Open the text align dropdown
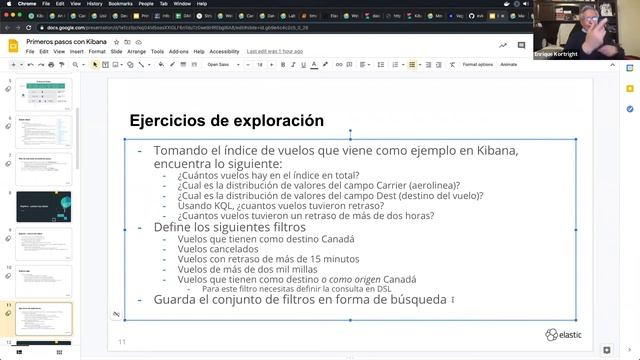Image resolution: width=640 pixels, height=360 pixels. click(364, 64)
